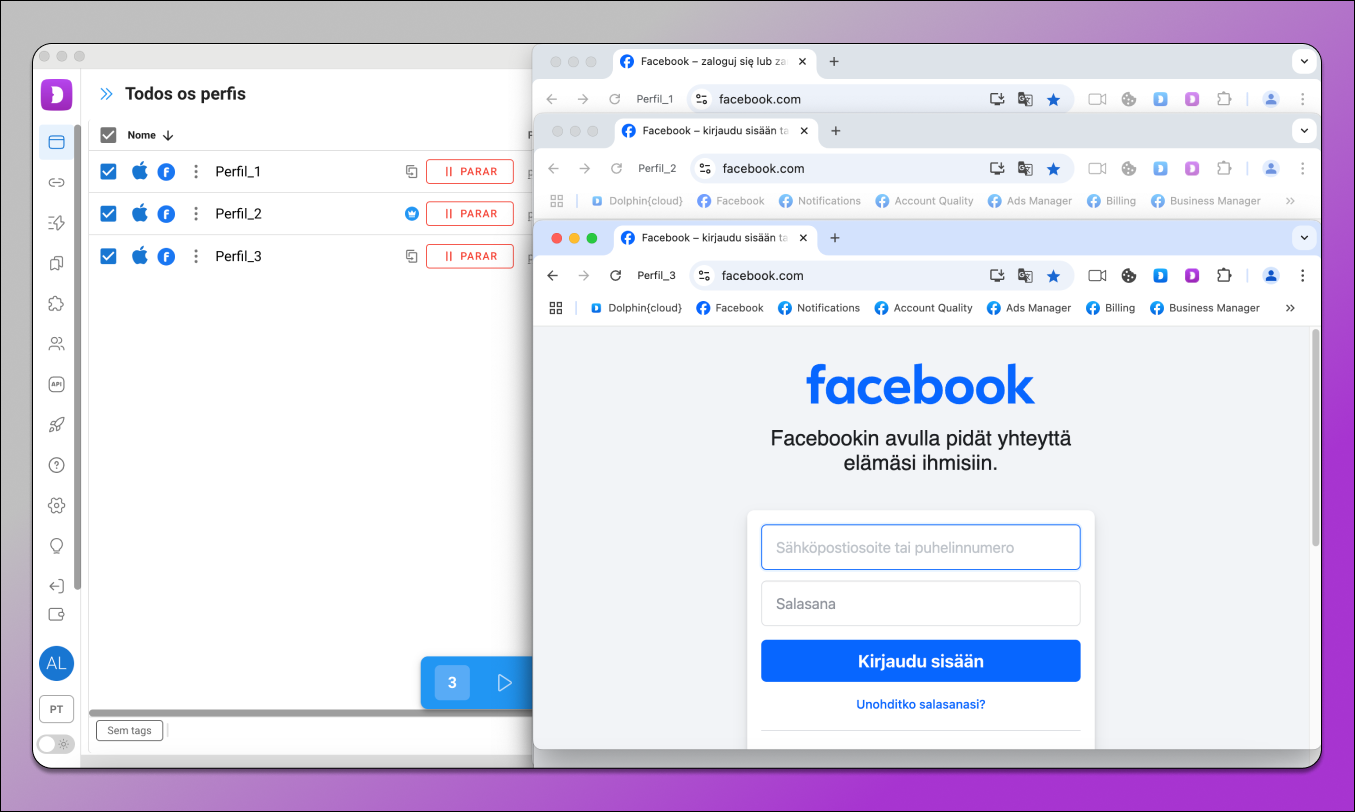This screenshot has width=1355, height=812.
Task: Click install app icon in Perfil_3 address bar
Action: pos(997,276)
